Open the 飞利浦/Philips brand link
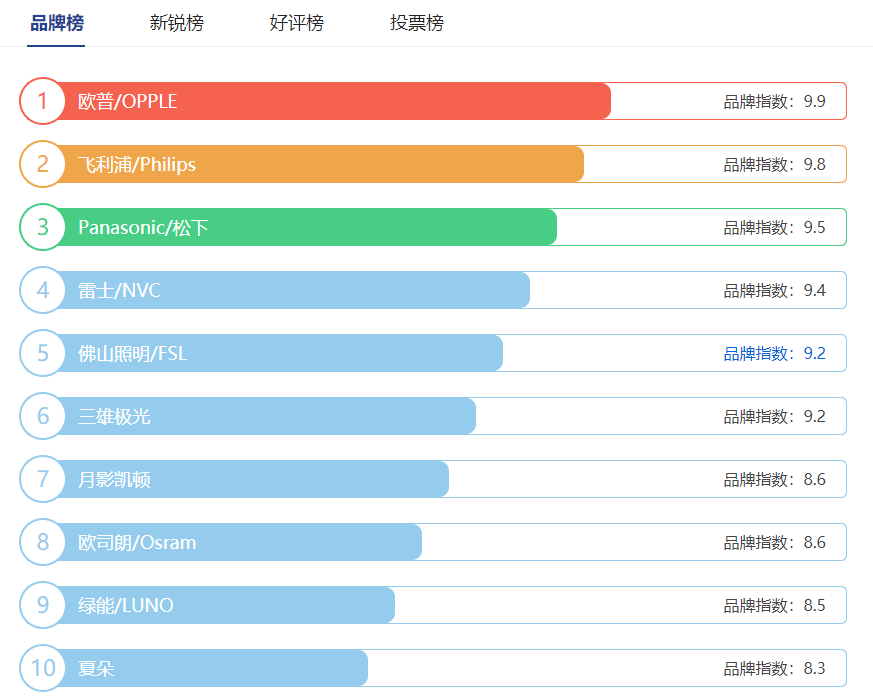This screenshot has width=873, height=697. pyautogui.click(x=137, y=164)
